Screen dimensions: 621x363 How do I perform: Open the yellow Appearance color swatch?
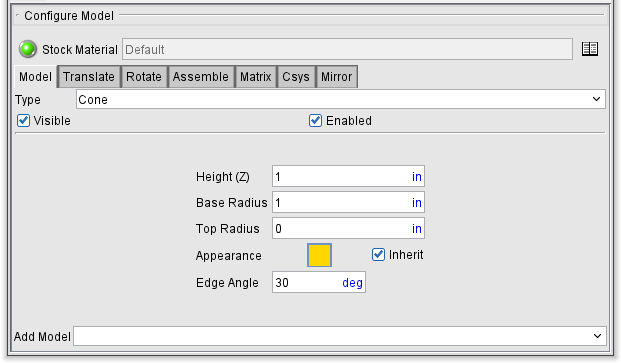pos(319,255)
